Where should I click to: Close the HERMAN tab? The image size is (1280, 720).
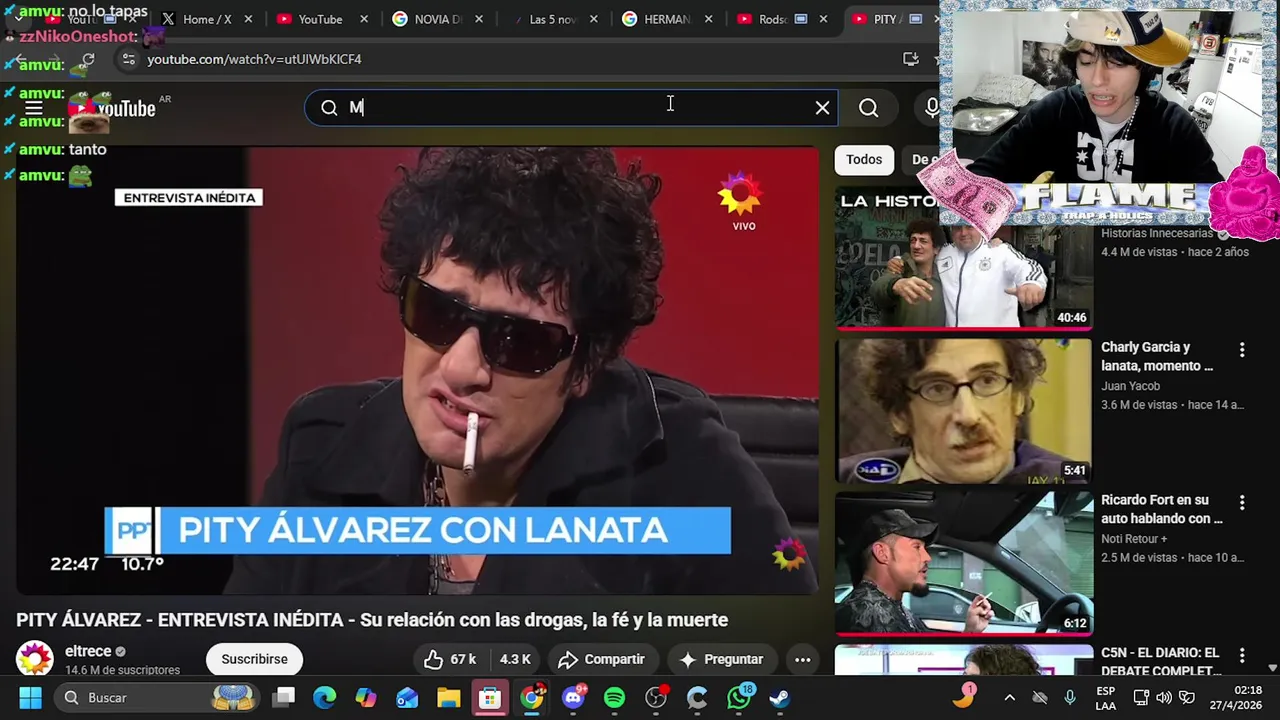pyautogui.click(x=711, y=19)
